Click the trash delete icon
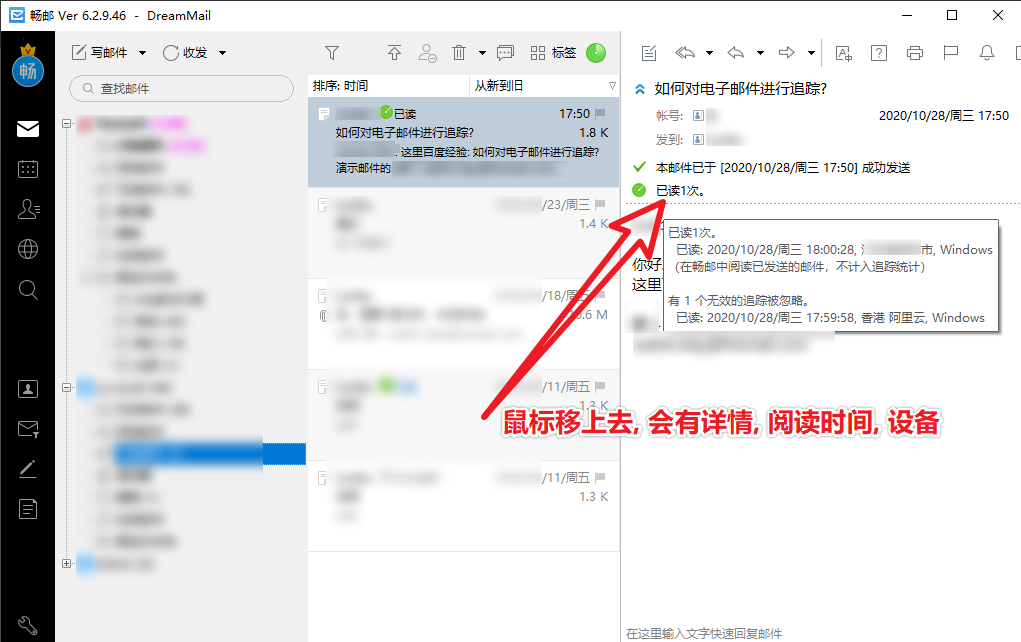The width and height of the screenshot is (1021, 642). click(x=459, y=53)
